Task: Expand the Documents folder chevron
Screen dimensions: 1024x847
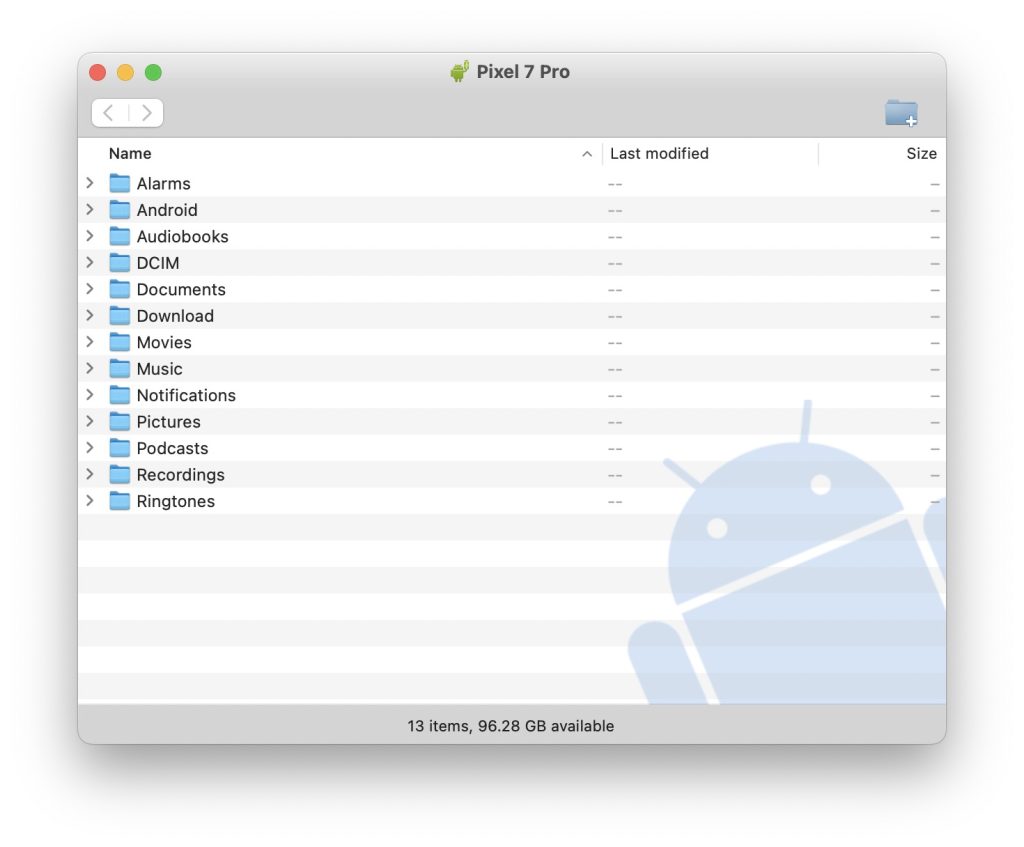Action: click(x=90, y=289)
